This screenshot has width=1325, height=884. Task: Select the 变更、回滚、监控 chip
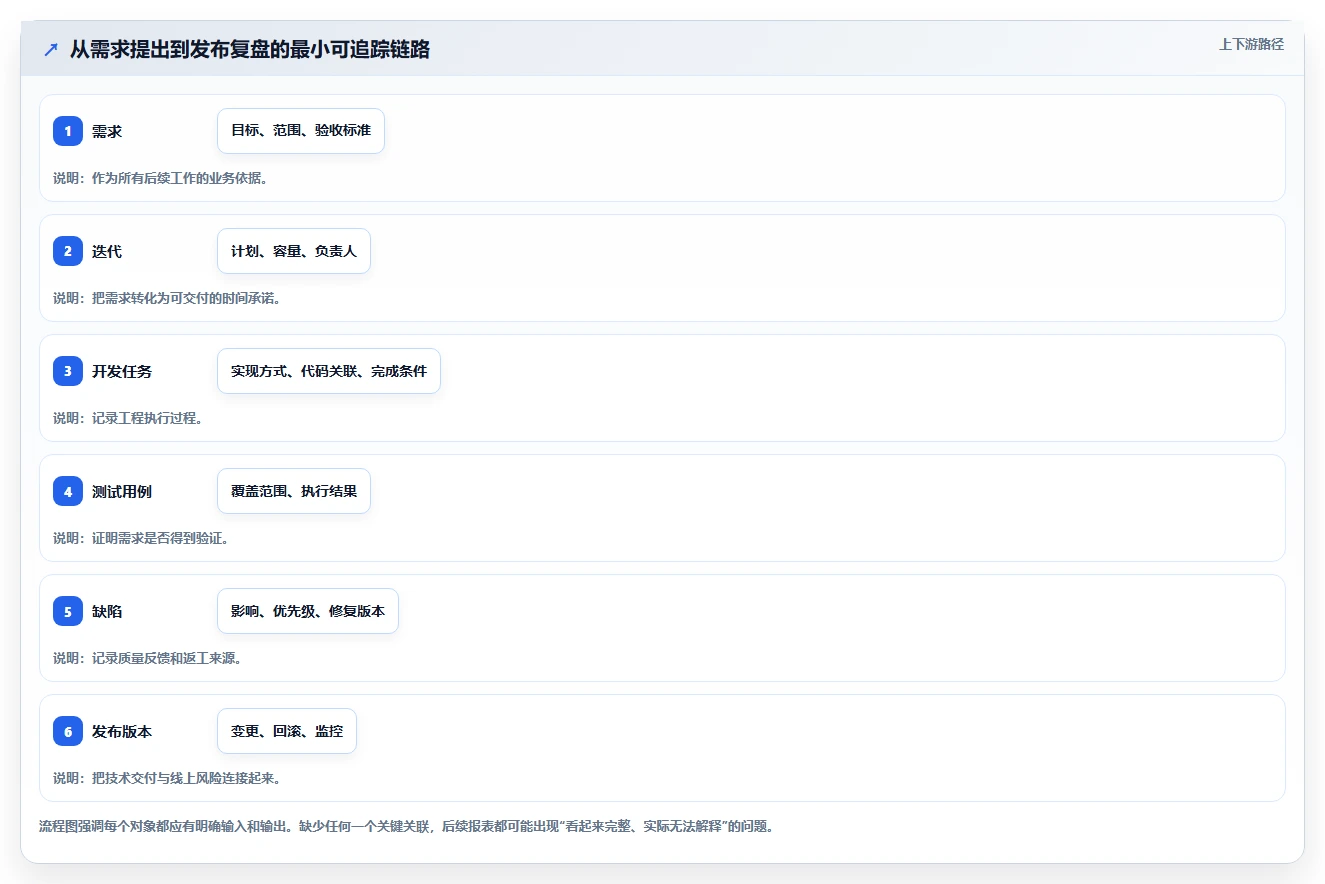coord(287,731)
